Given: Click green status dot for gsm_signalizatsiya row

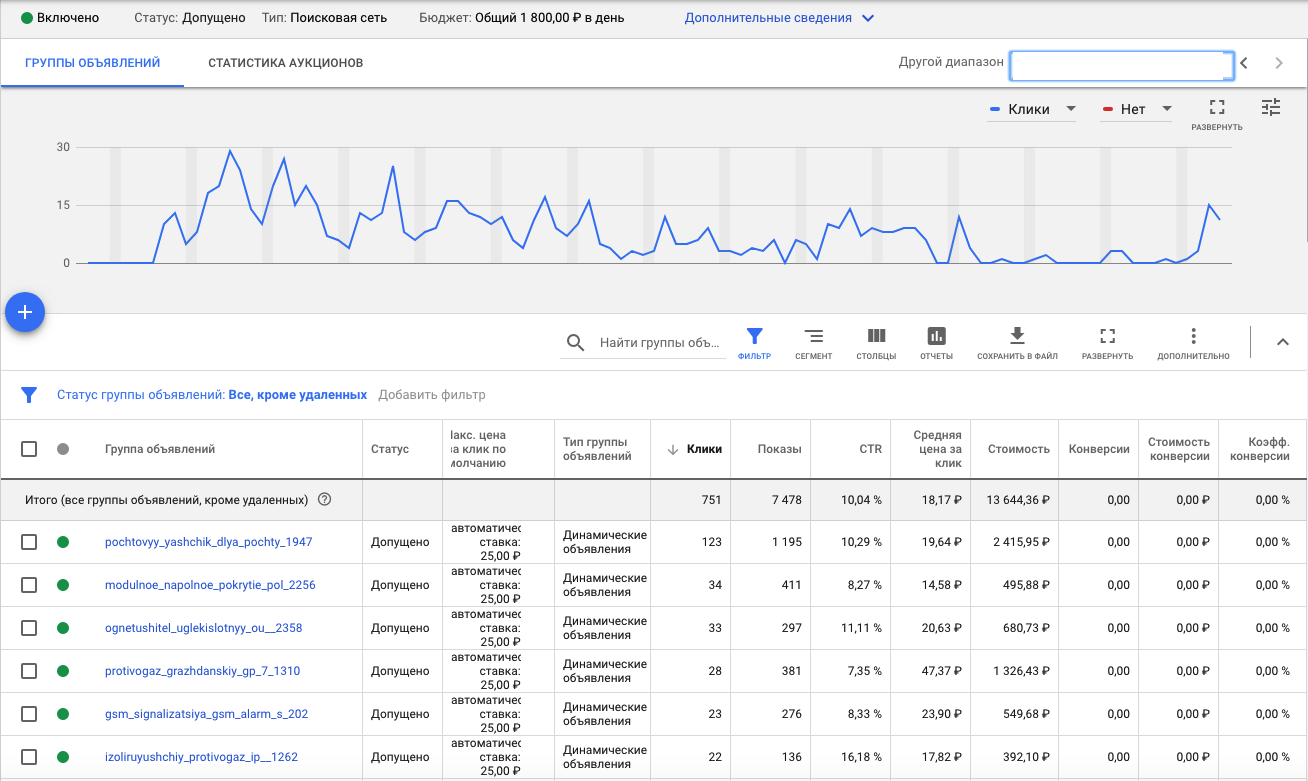Looking at the screenshot, I should pos(63,714).
